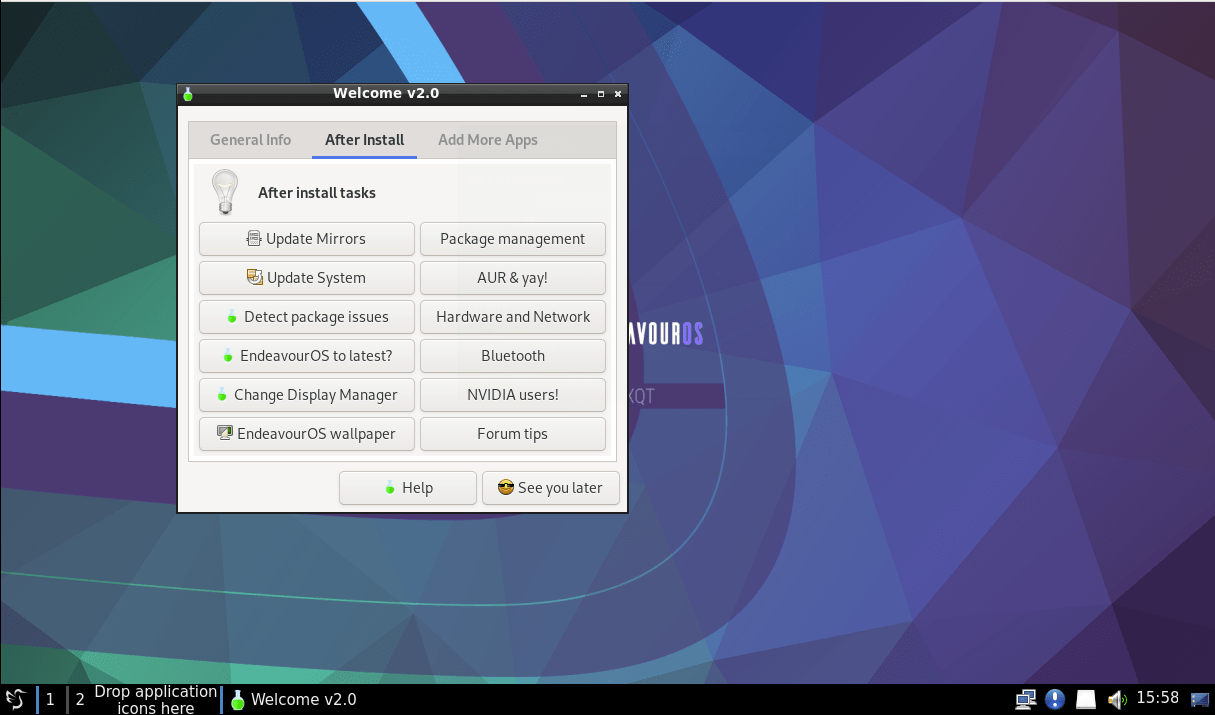Switch to desktop 1 in the pager
This screenshot has width=1215, height=715.
pos(50,699)
